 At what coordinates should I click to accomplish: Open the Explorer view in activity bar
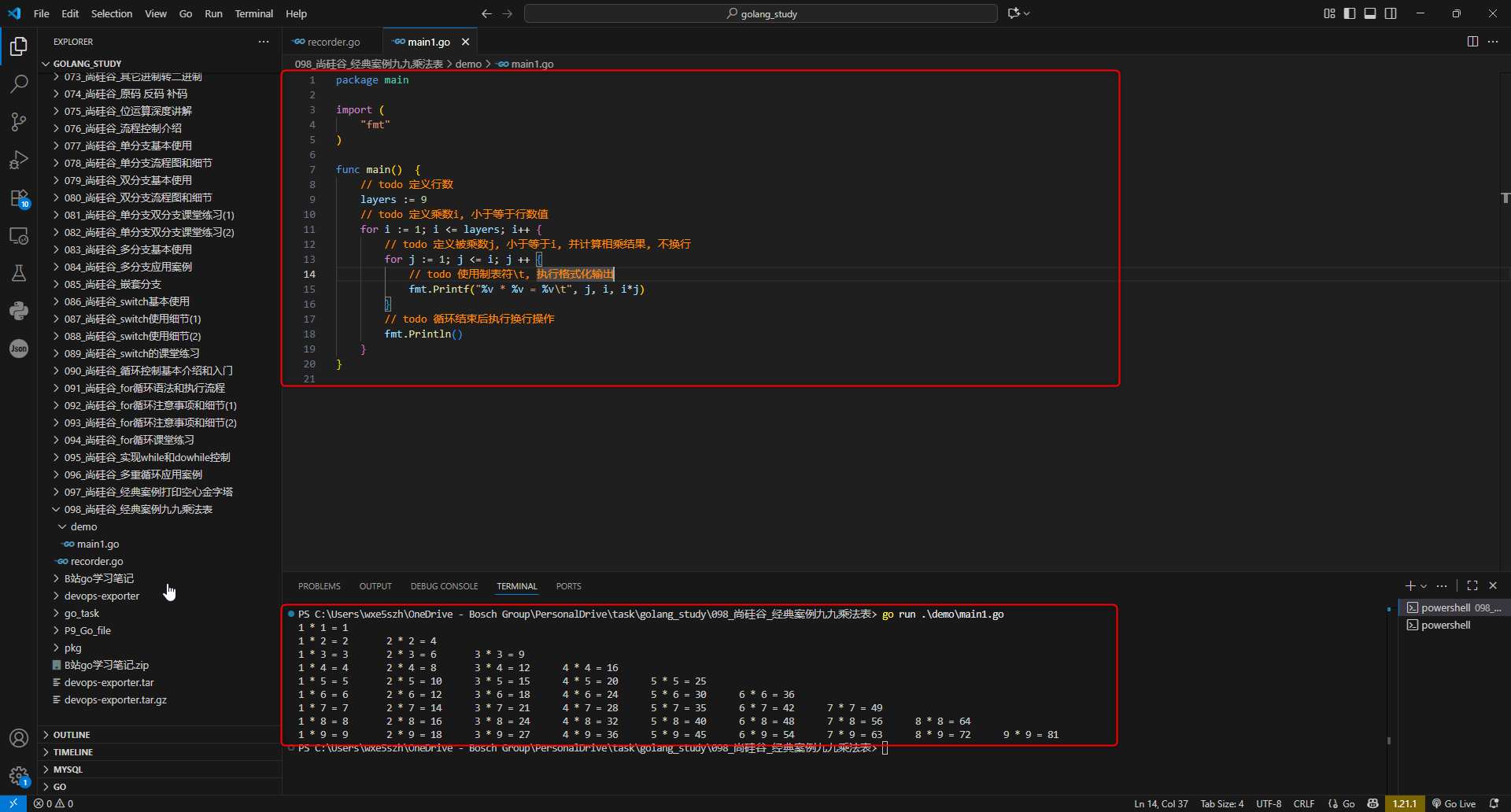19,46
